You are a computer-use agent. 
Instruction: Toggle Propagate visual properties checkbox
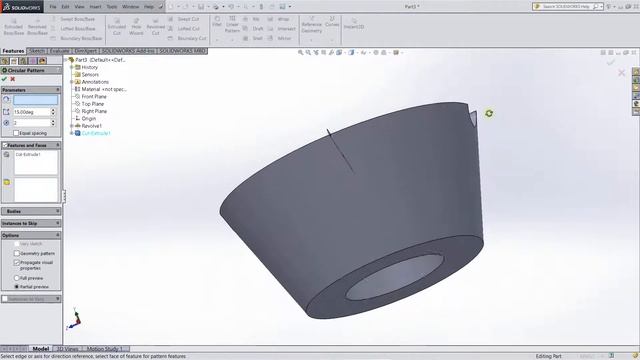(17, 263)
